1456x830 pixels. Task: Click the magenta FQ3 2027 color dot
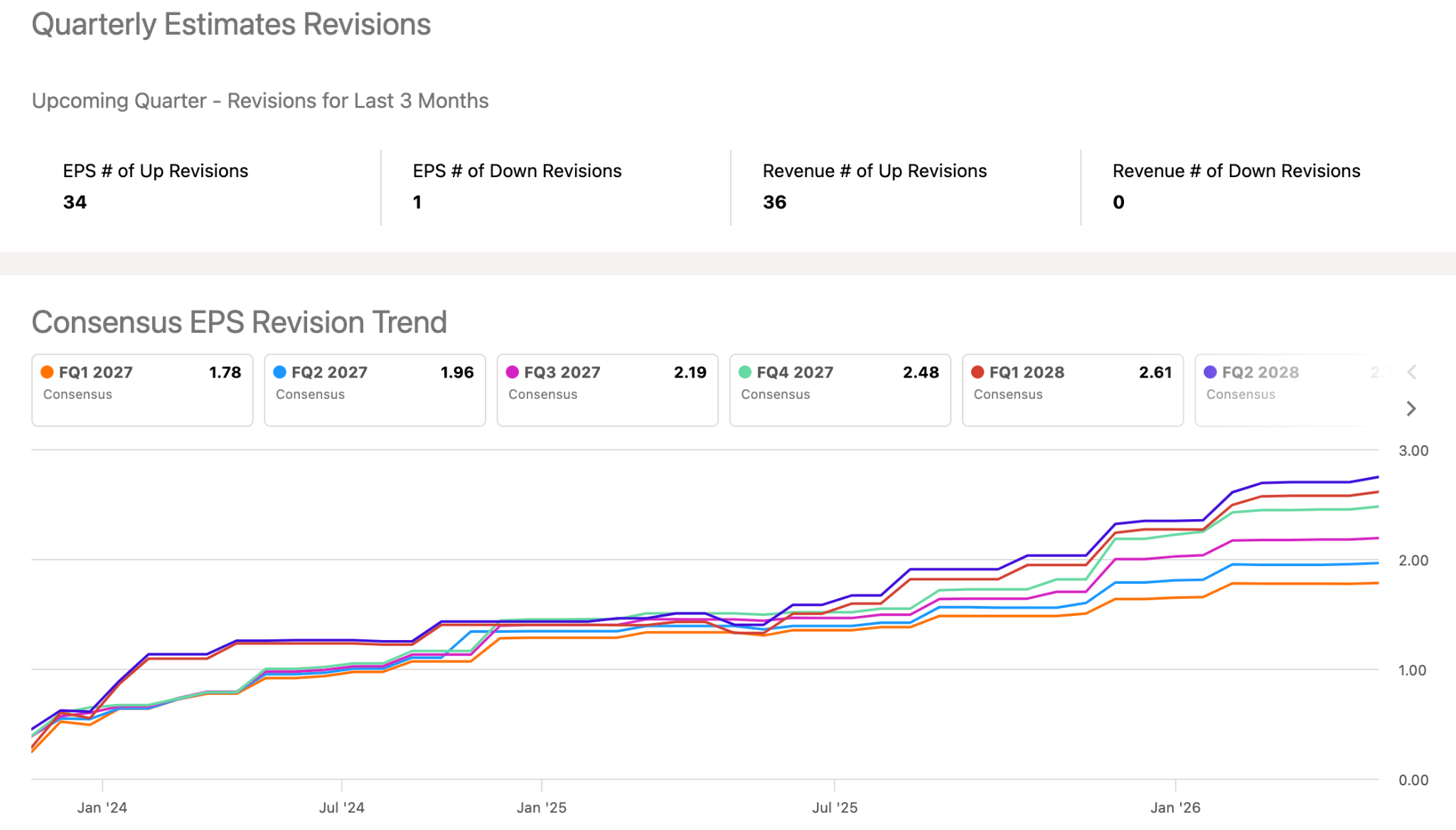513,372
